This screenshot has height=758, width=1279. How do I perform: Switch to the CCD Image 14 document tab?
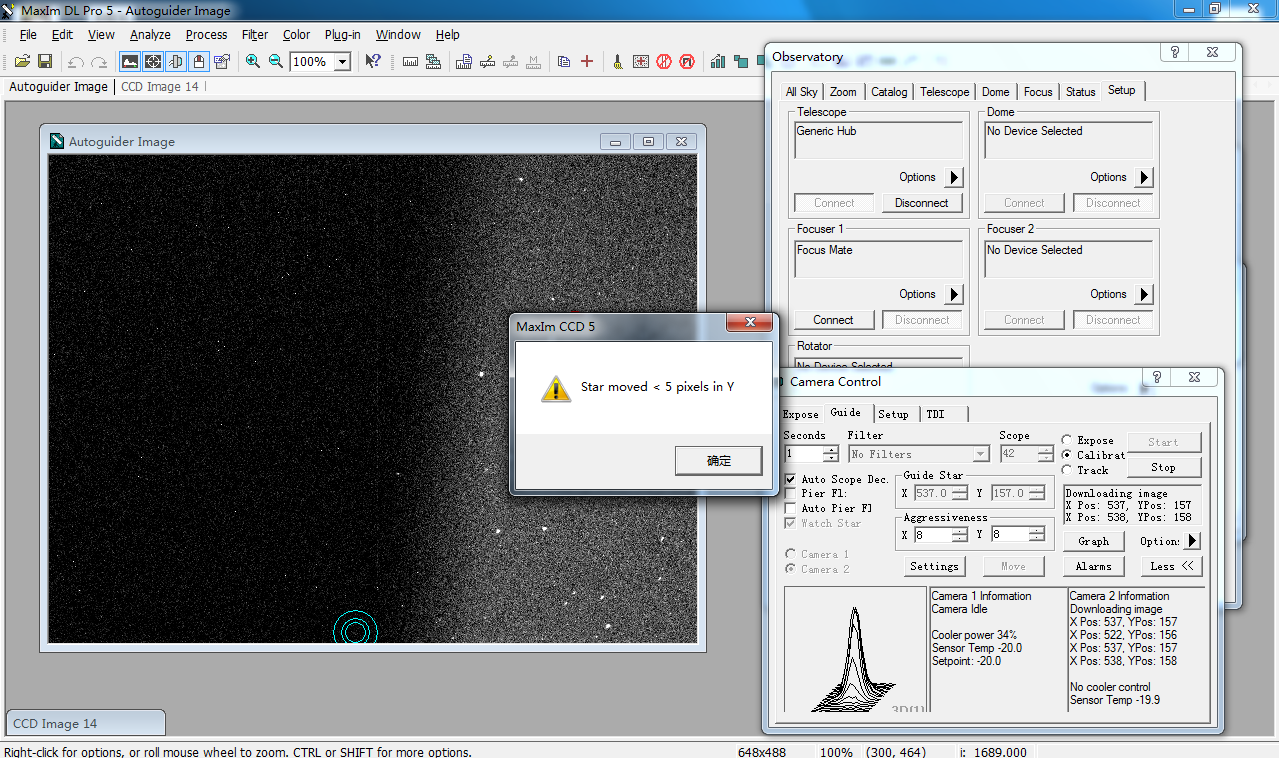pos(160,87)
